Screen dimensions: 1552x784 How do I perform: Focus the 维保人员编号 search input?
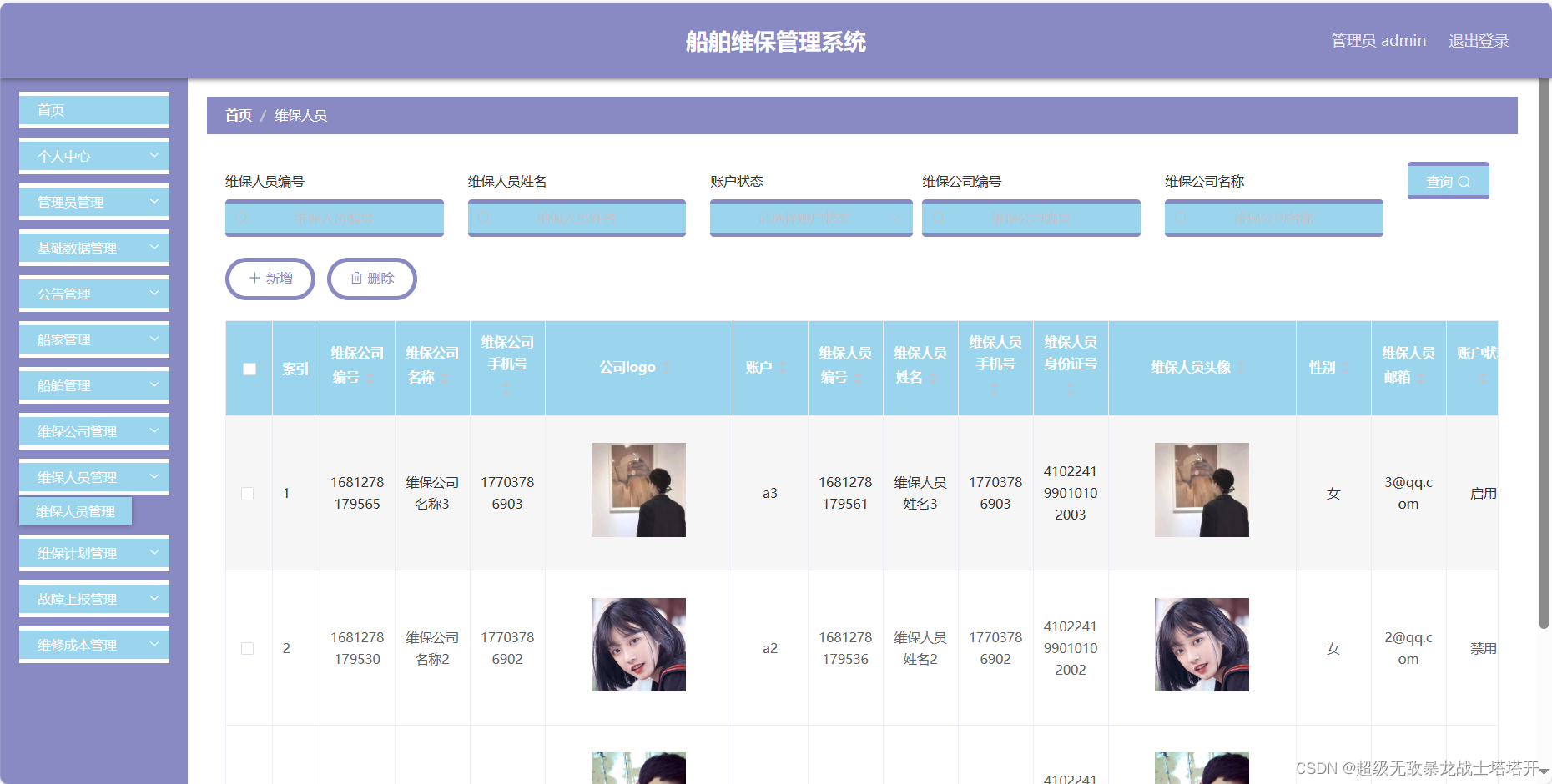(335, 218)
